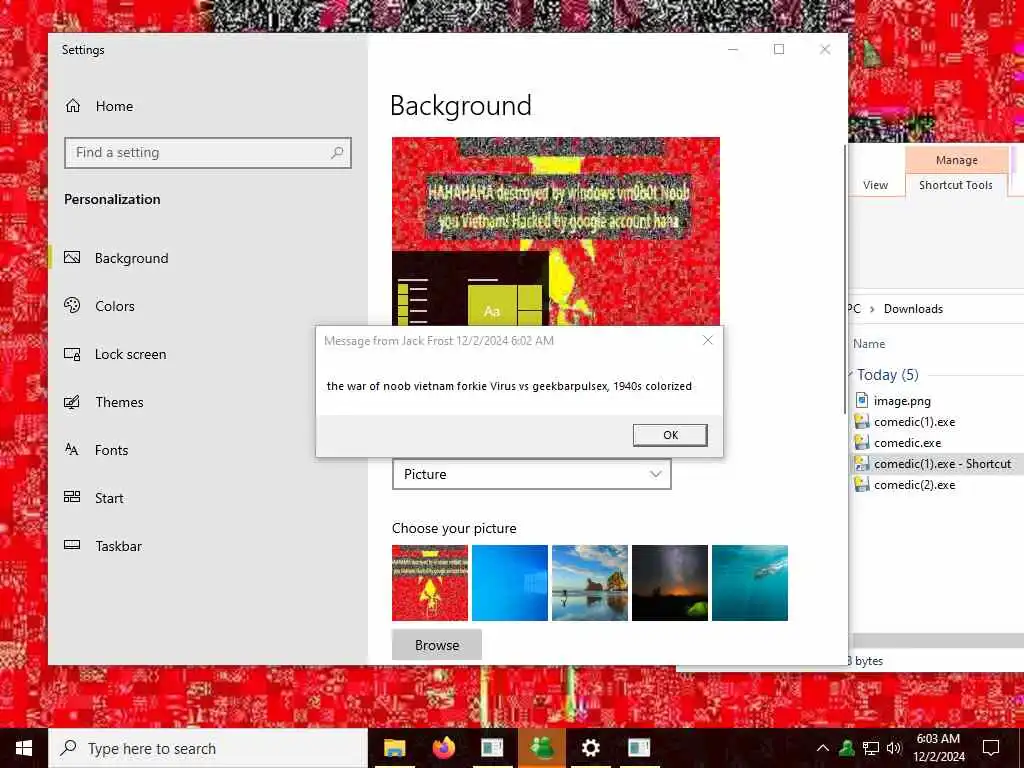
Task: Click the comedic(2).exe file icon
Action: (x=862, y=485)
